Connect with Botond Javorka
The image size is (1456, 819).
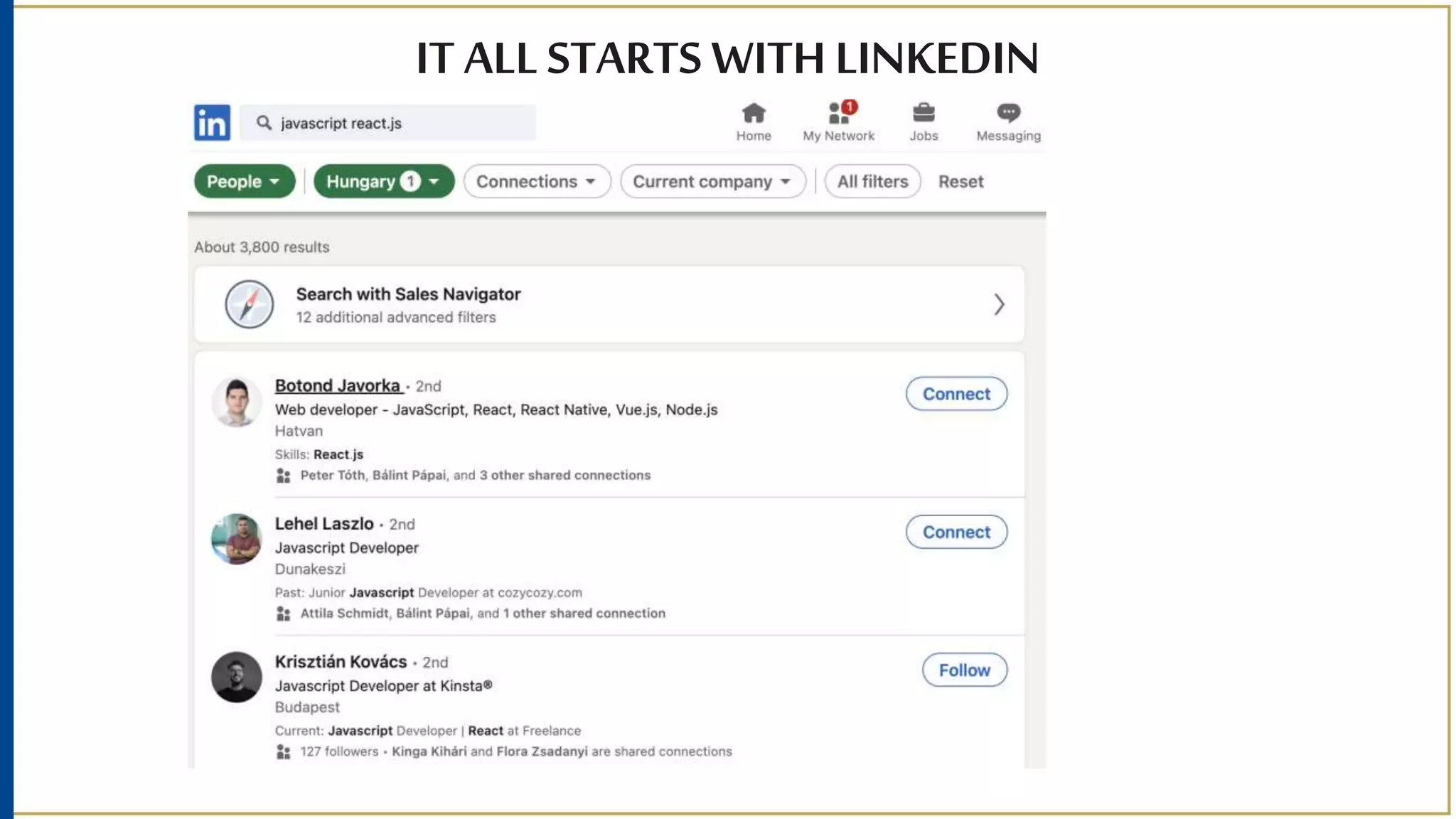tap(956, 394)
